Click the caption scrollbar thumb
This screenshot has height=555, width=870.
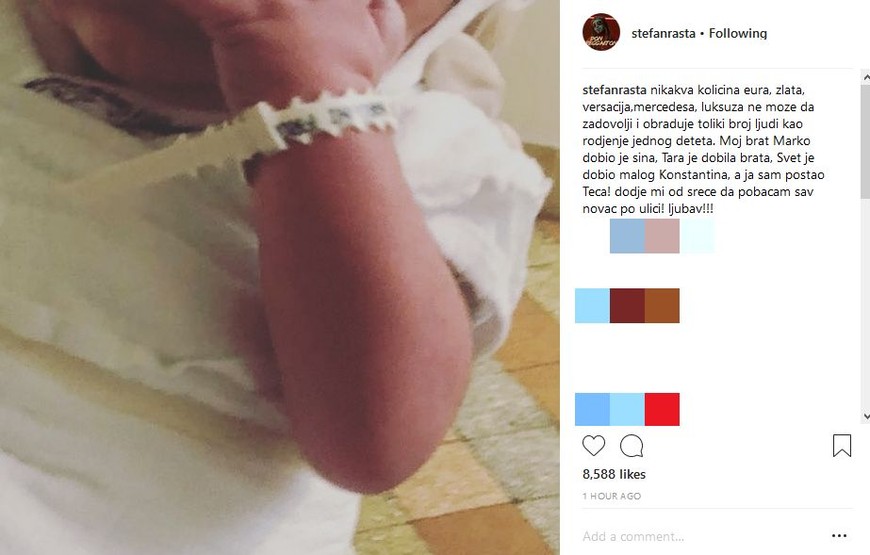point(866,142)
